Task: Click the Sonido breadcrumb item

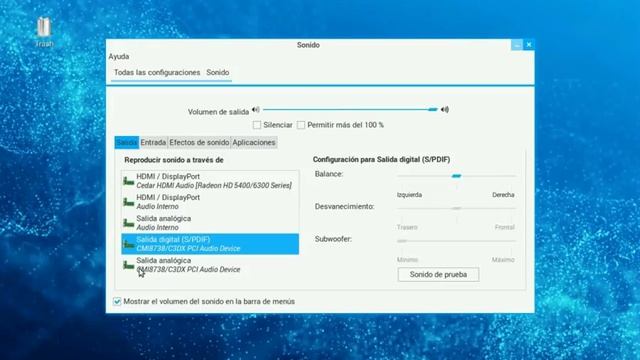Action: coord(218,72)
